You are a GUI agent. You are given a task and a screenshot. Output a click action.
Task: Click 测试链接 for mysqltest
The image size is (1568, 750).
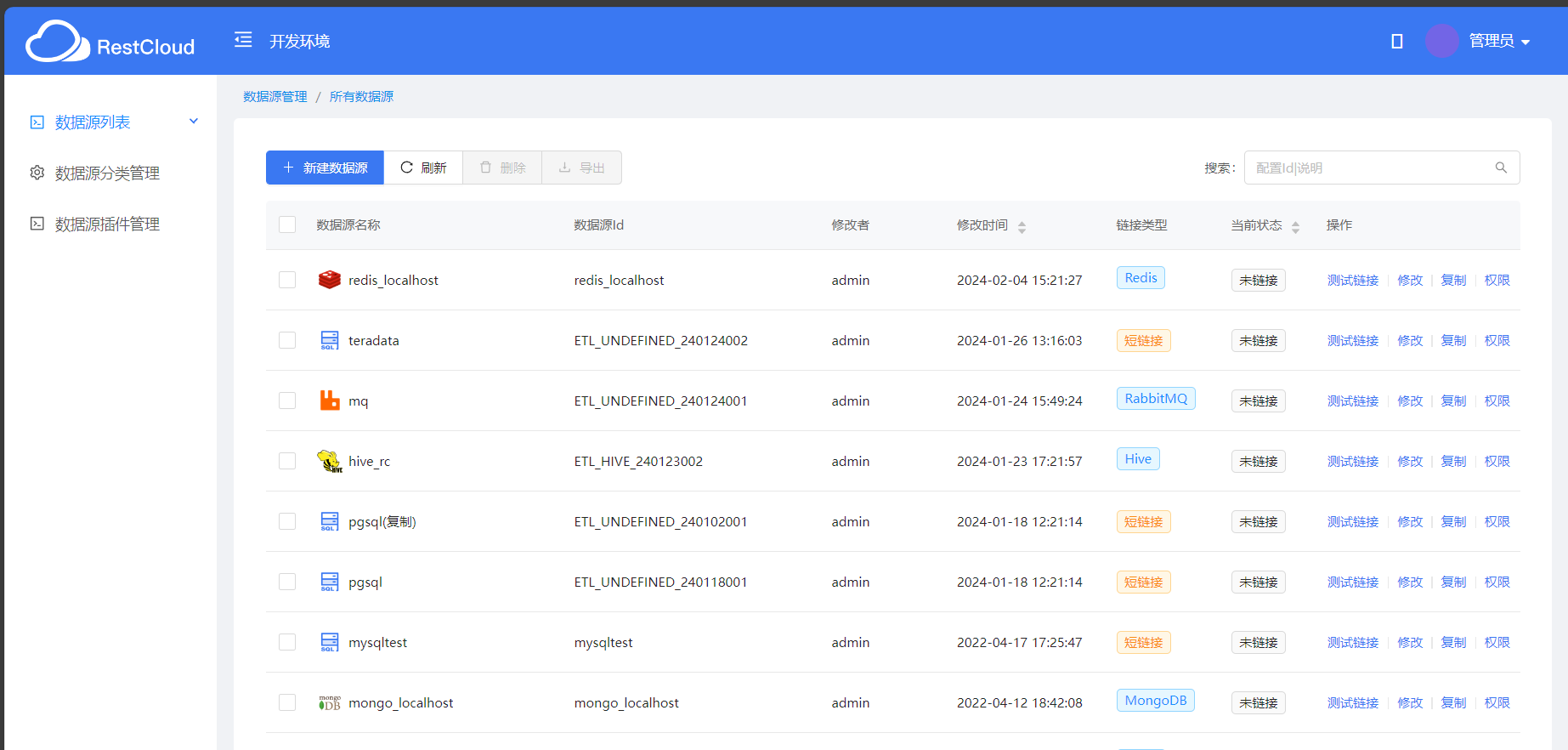point(1352,642)
